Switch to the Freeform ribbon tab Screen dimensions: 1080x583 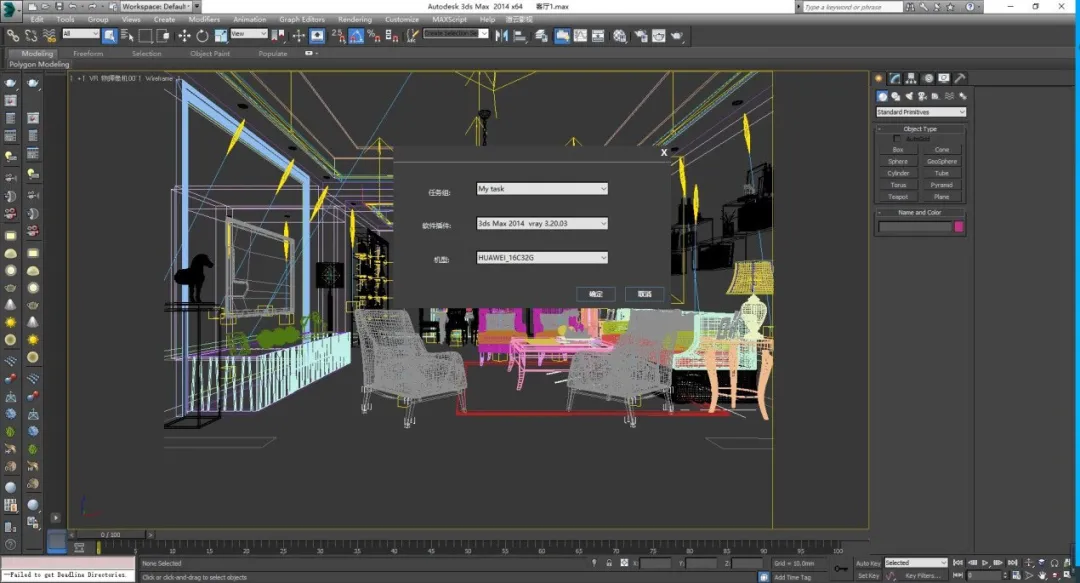click(x=88, y=54)
